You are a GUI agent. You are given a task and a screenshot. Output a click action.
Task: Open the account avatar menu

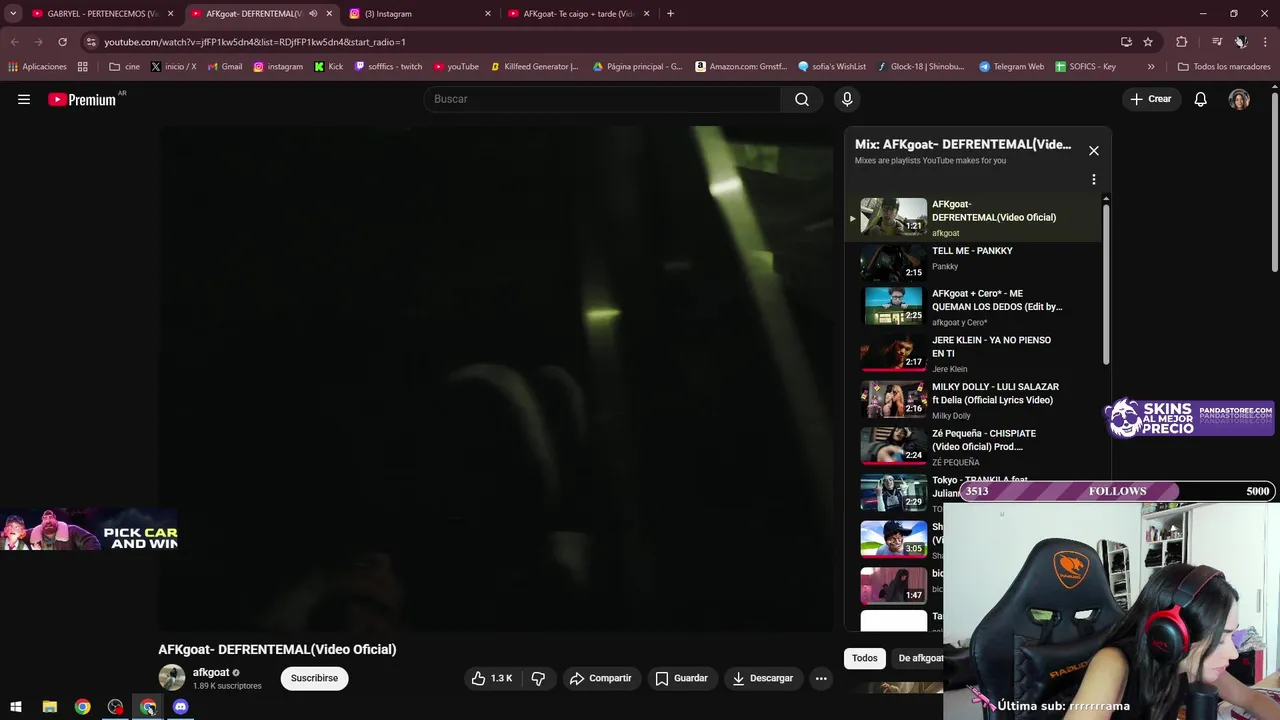(1239, 99)
